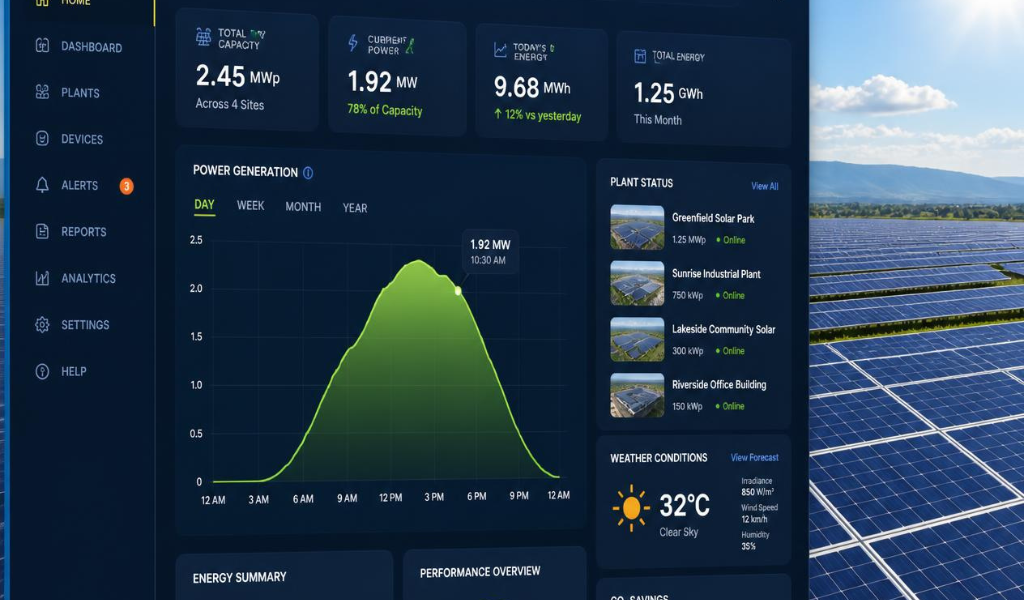This screenshot has width=1024, height=600.
Task: Click the Current Power lightning icon
Action: coord(353,43)
